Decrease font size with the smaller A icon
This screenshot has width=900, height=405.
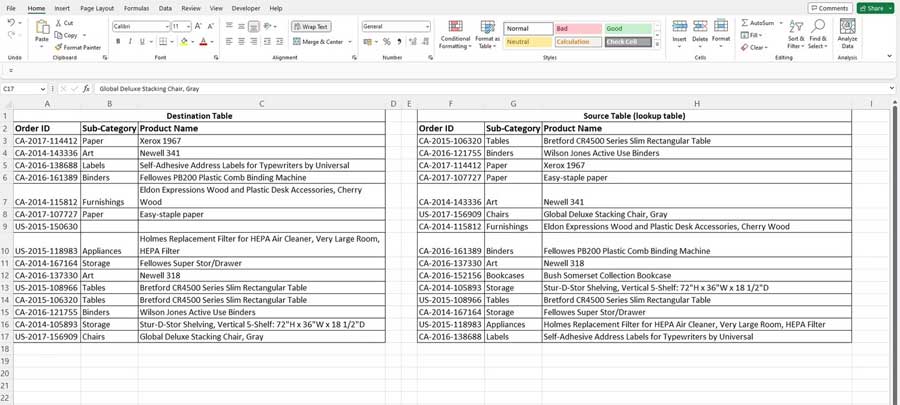211,26
